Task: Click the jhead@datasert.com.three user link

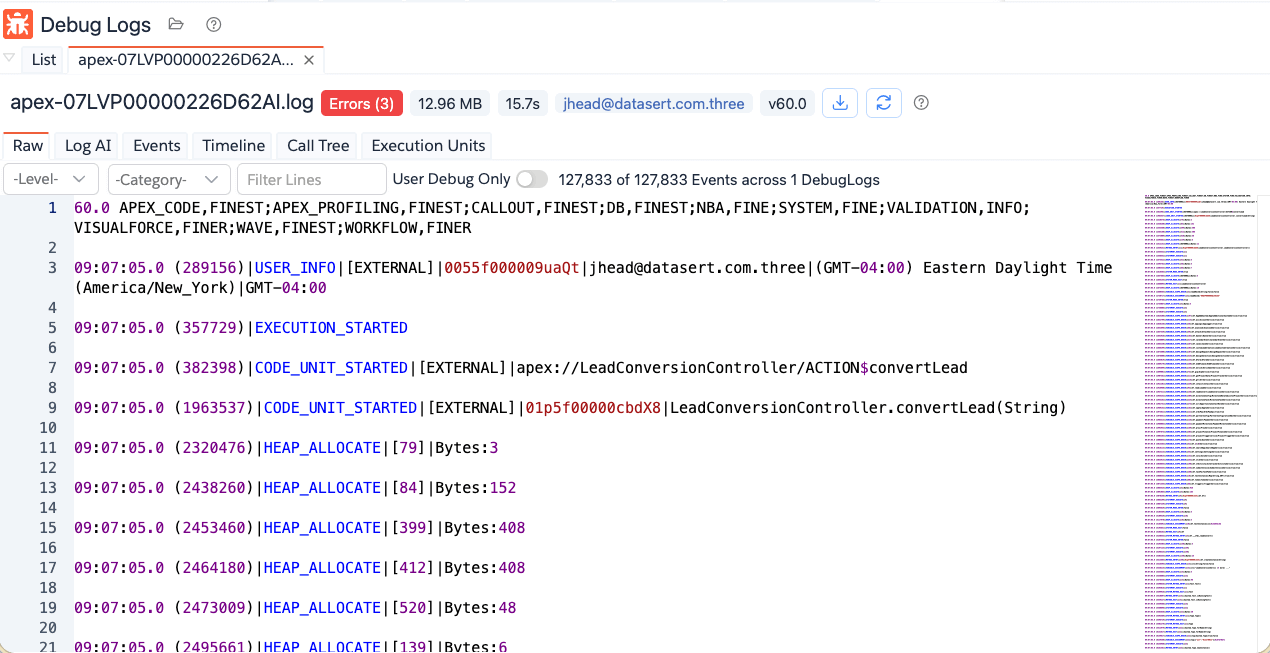Action: coord(653,104)
